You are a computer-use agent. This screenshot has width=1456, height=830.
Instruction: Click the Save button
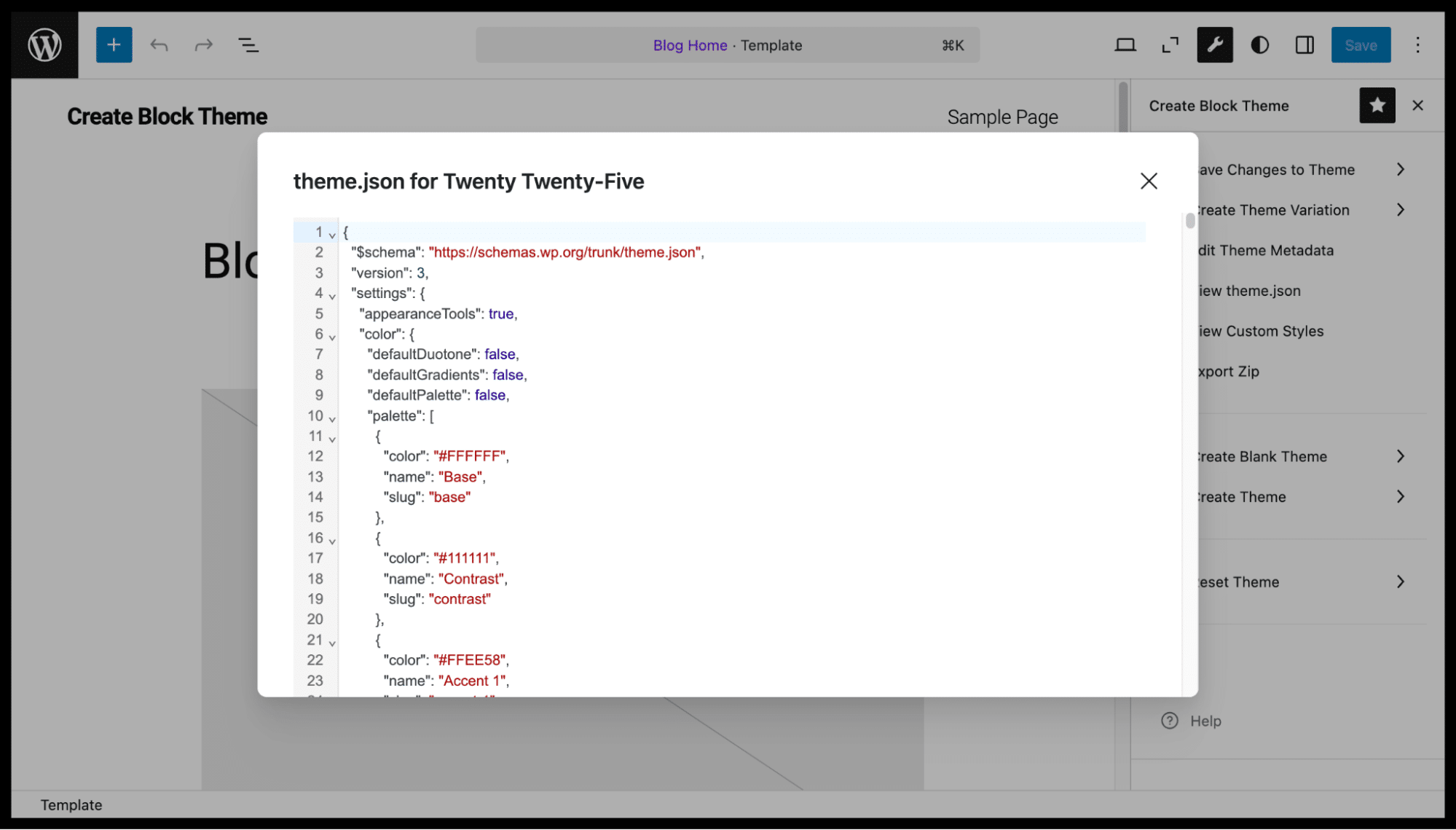click(x=1360, y=44)
